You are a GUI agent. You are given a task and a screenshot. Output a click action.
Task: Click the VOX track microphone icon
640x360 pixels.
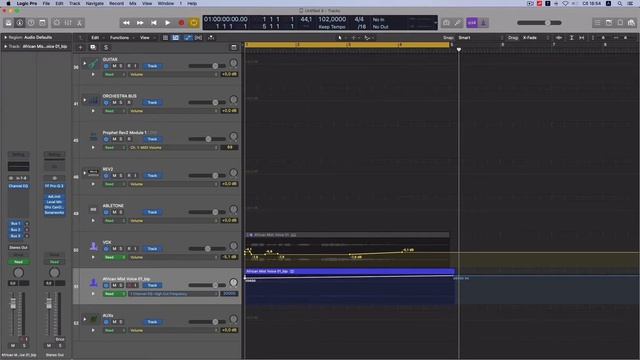tap(93, 246)
